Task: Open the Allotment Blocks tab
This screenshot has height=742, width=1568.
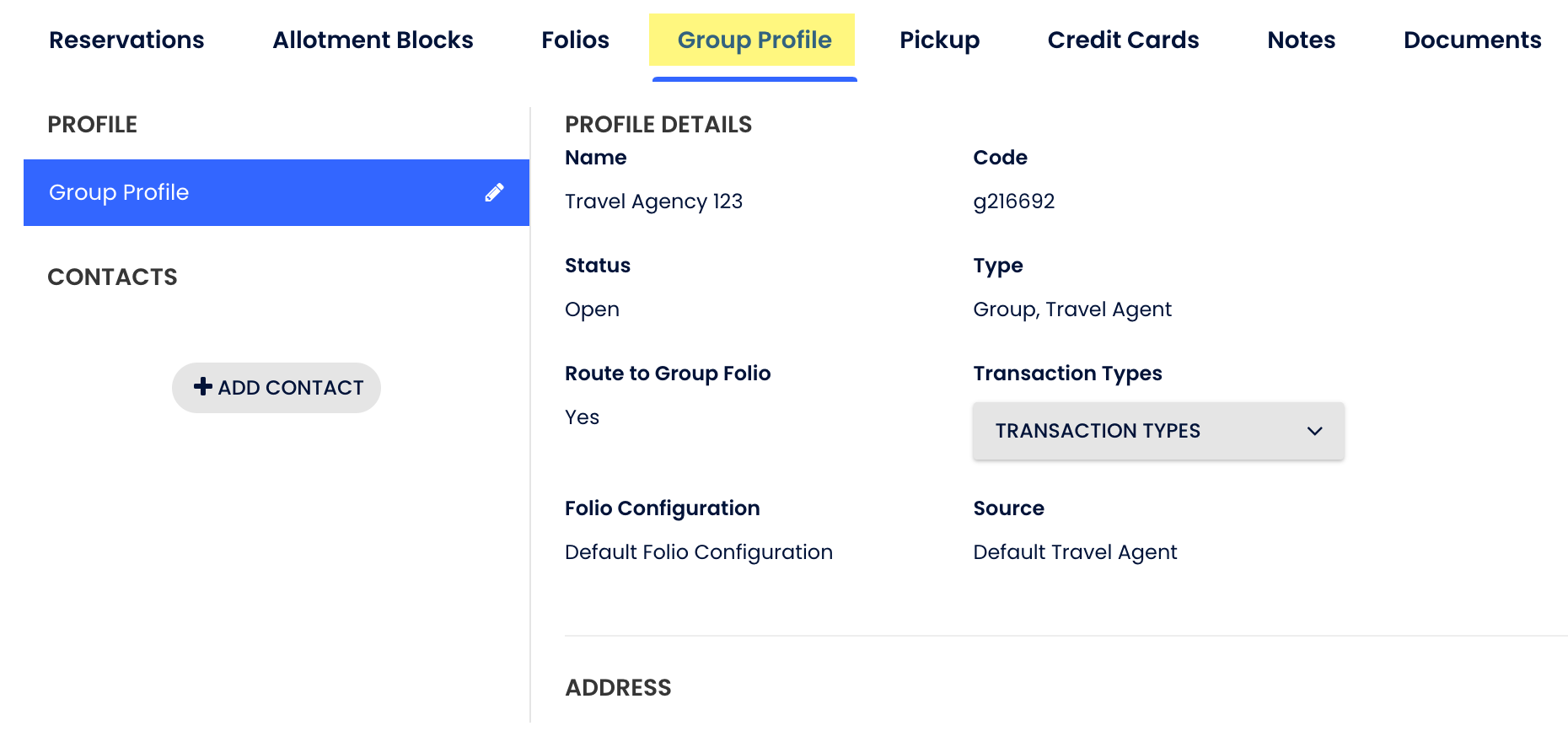Action: pos(373,40)
